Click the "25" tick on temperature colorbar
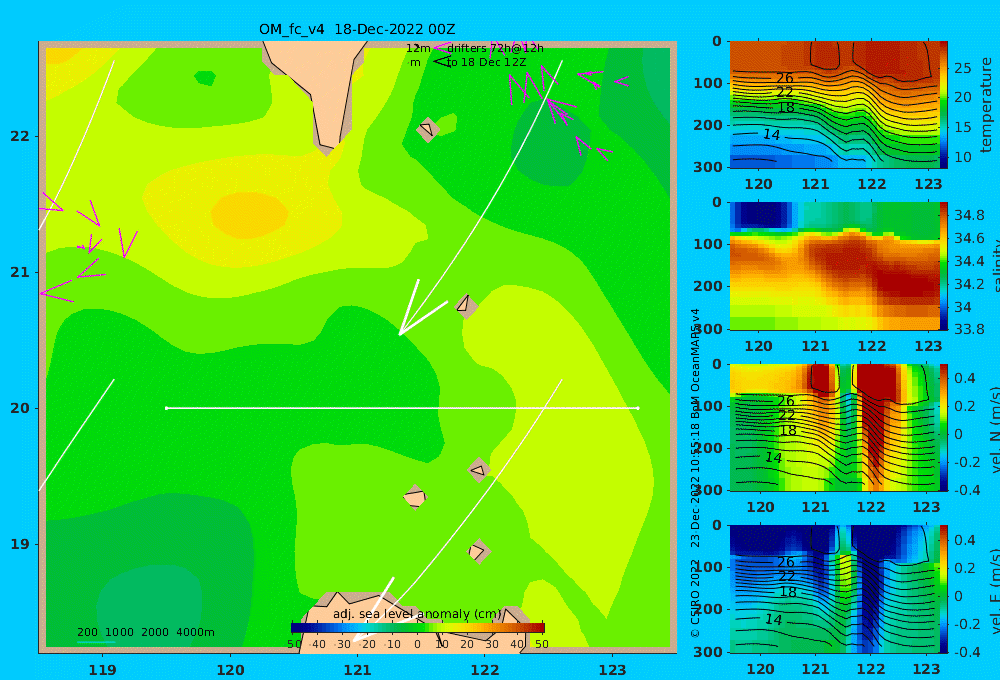 [963, 68]
